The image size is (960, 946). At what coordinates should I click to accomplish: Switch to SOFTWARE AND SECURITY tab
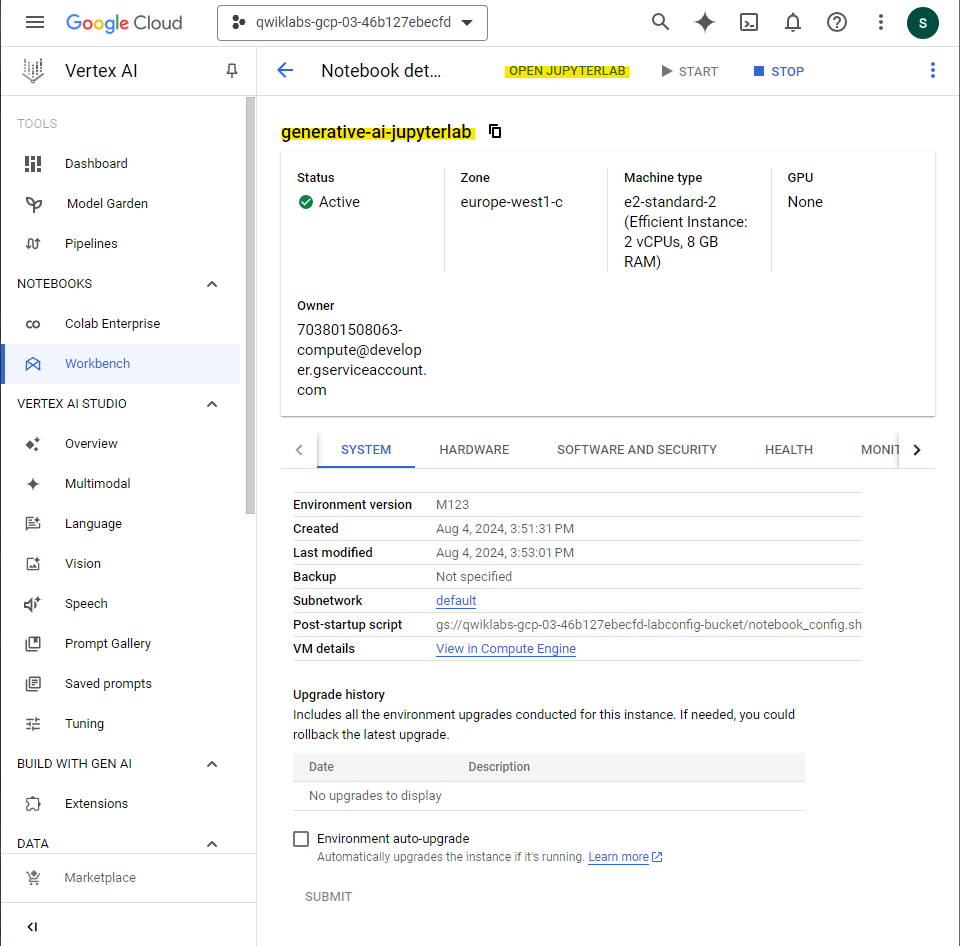coord(637,450)
